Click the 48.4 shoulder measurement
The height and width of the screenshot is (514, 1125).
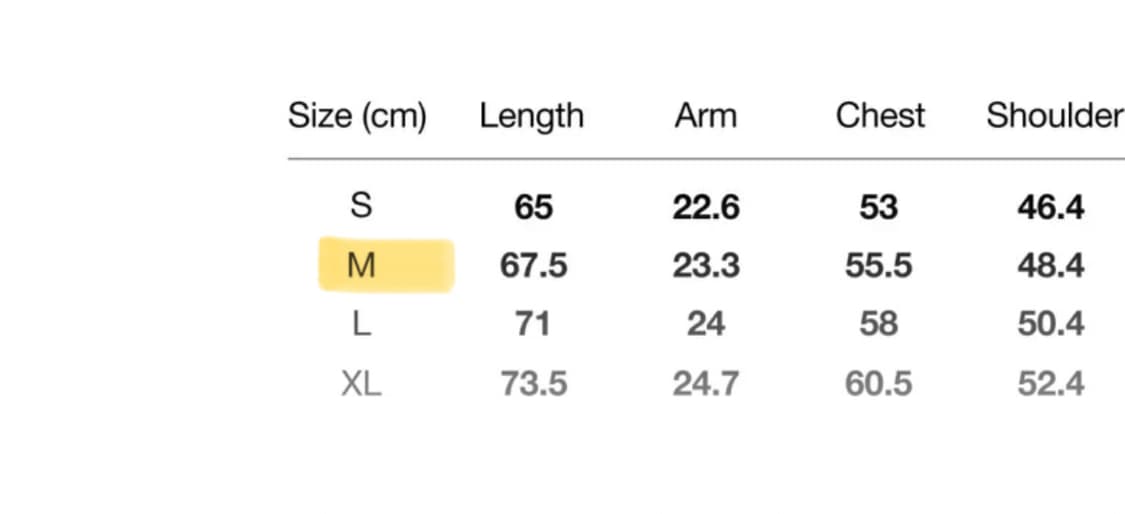(x=1051, y=266)
